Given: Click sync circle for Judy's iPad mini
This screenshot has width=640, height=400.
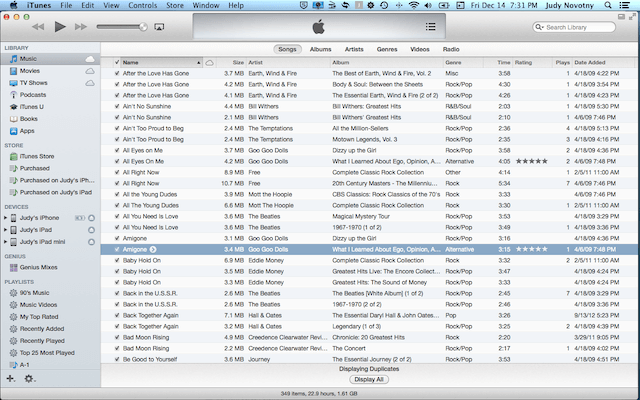Looking at the screenshot, I should pyautogui.click(x=91, y=242).
